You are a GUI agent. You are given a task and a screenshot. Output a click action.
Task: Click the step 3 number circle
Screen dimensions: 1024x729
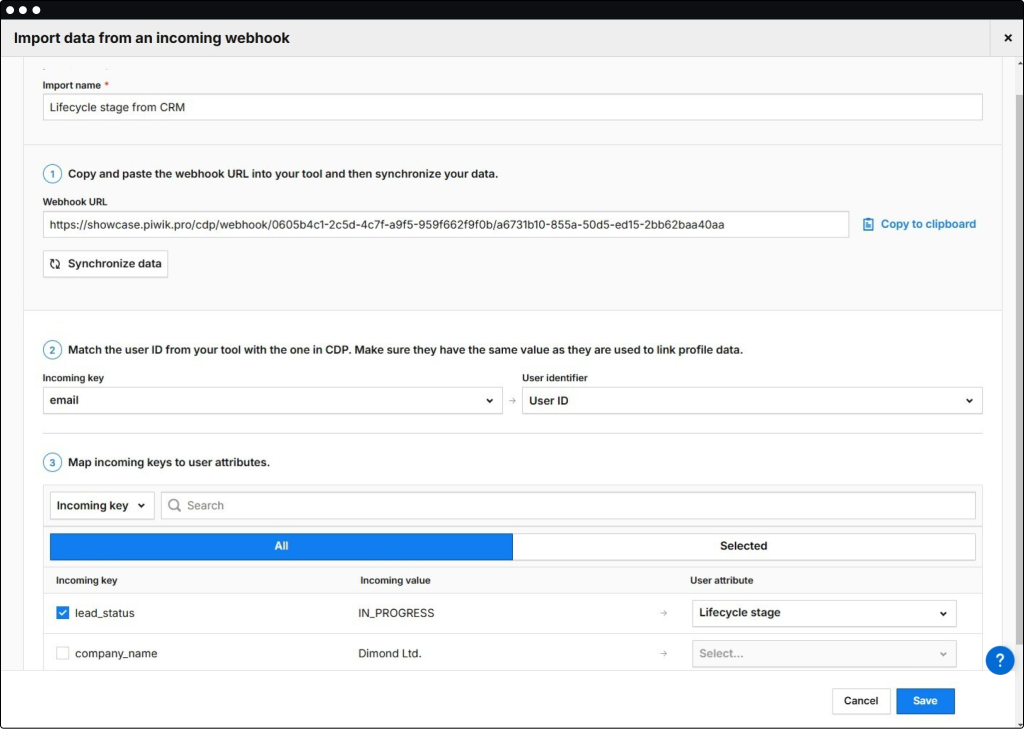52,463
